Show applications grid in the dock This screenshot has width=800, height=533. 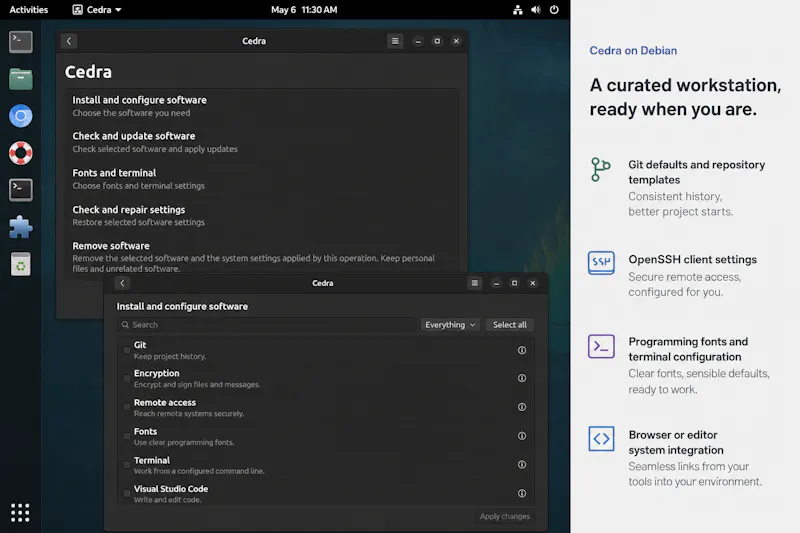click(x=20, y=513)
